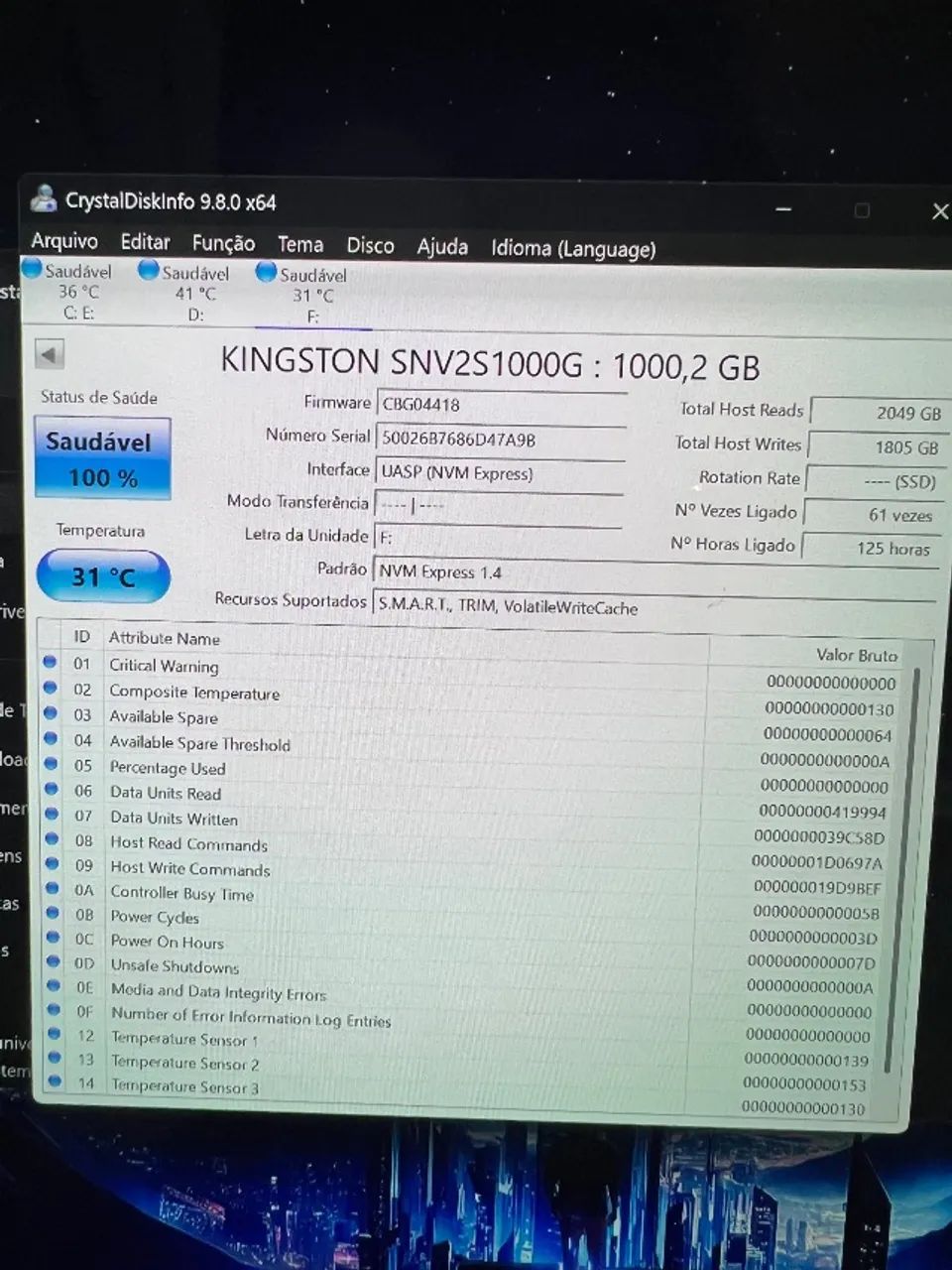Click the raw value 00000001D0697A
952x1270 pixels.
(x=817, y=862)
